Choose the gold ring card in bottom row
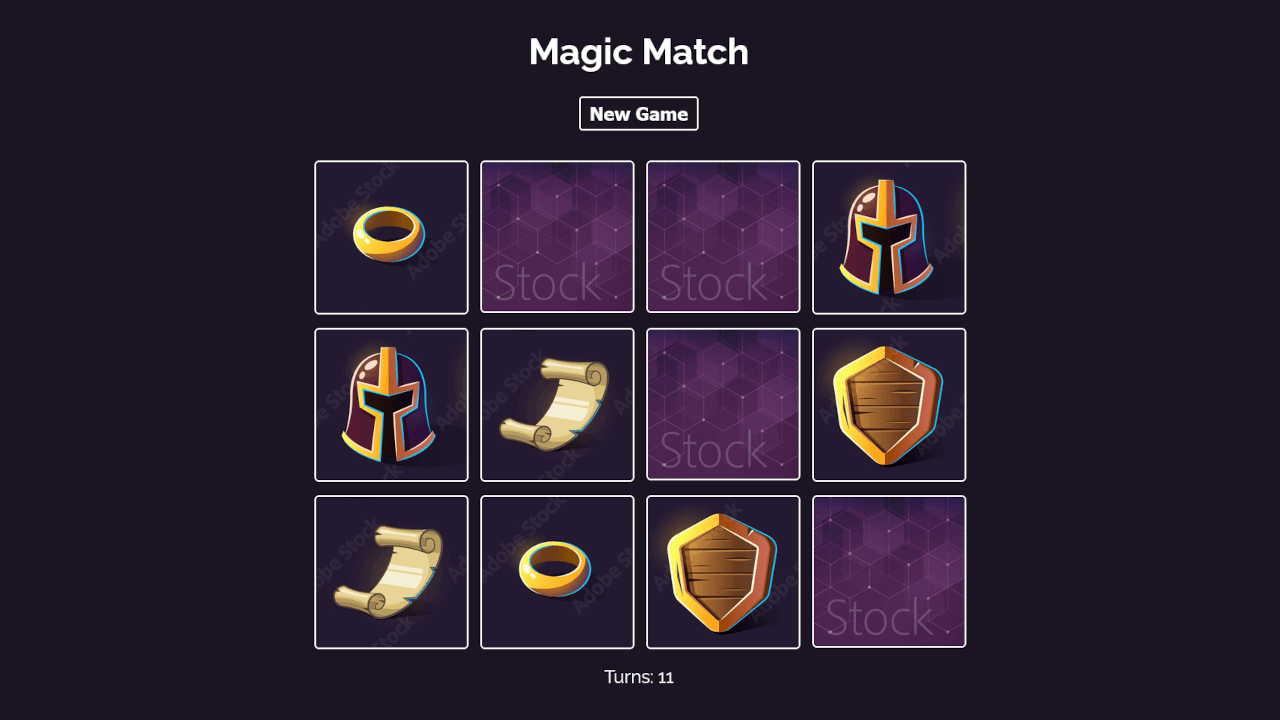The width and height of the screenshot is (1280, 720). tap(557, 572)
